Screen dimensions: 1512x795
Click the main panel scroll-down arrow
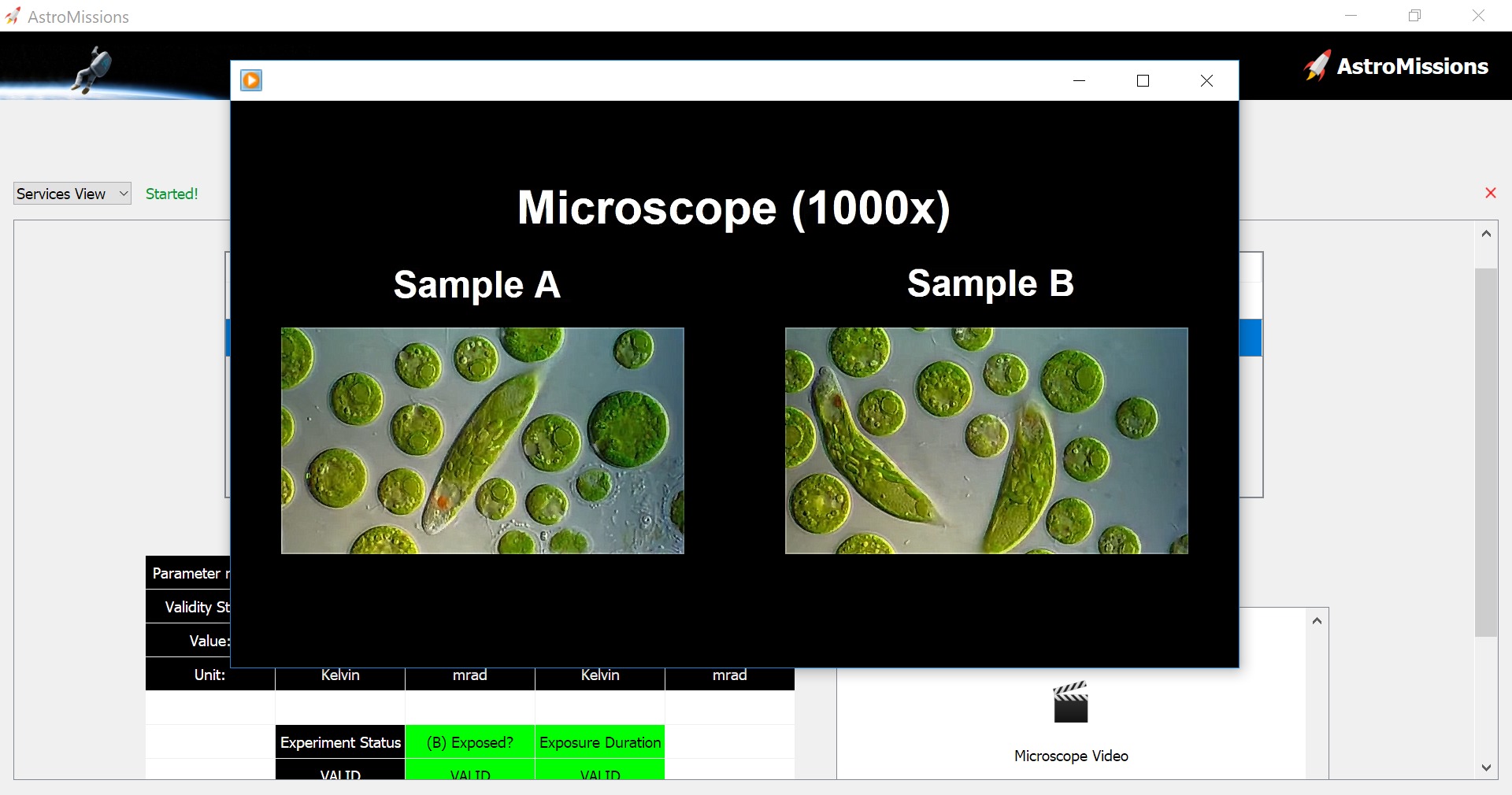point(1486,767)
